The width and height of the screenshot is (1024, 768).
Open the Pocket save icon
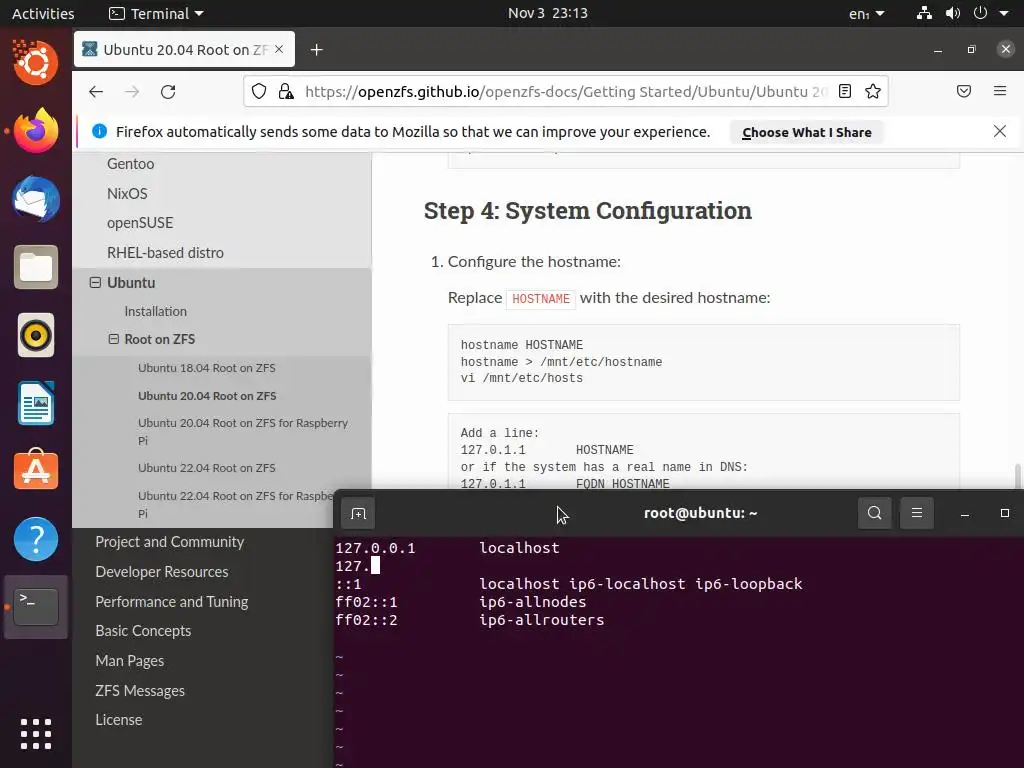click(x=964, y=91)
